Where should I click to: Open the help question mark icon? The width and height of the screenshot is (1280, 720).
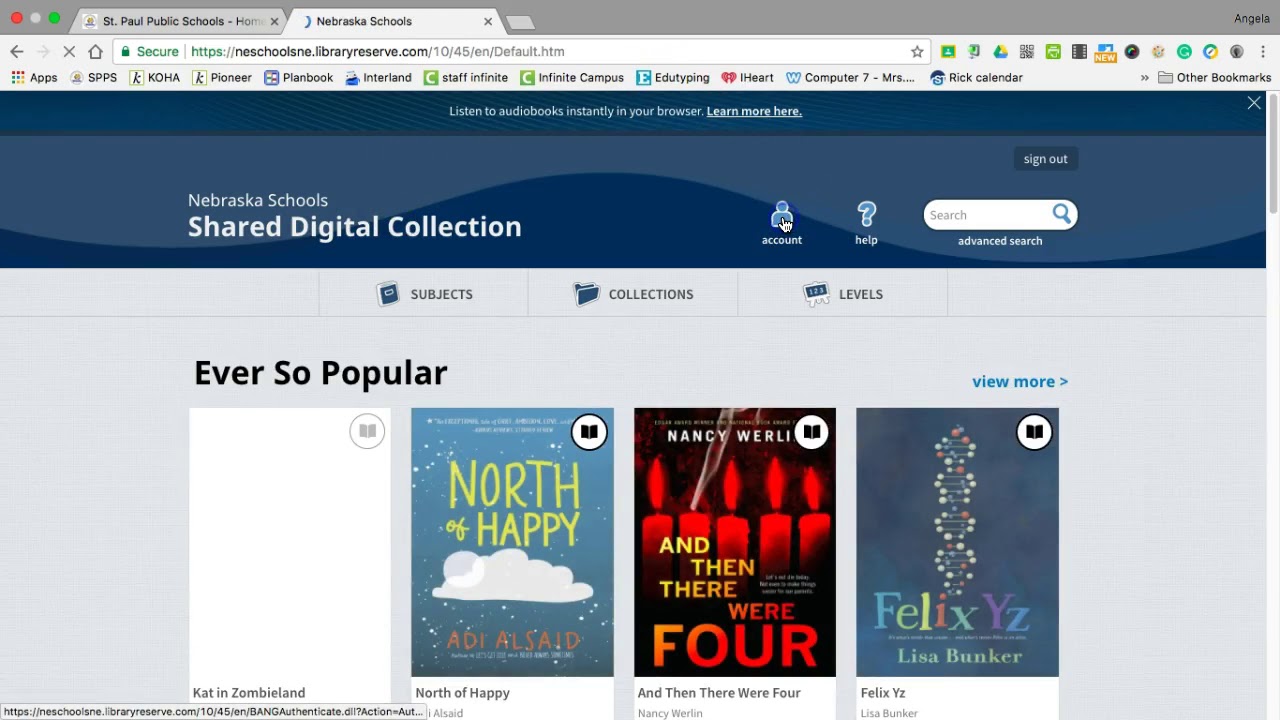click(866, 215)
